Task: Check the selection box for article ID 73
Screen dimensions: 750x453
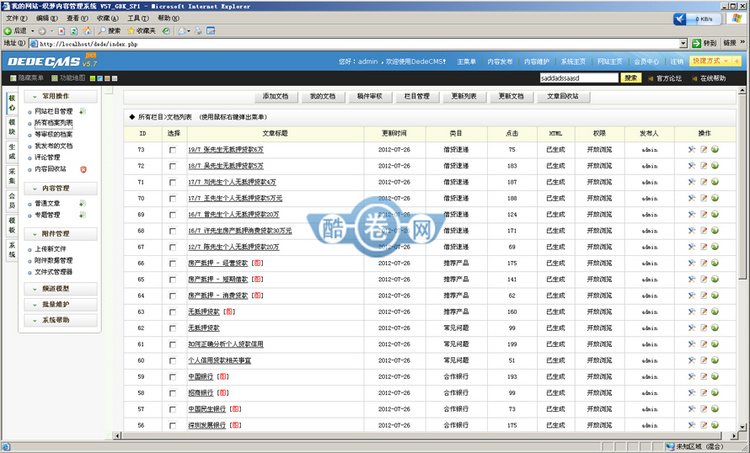Action: pos(172,149)
